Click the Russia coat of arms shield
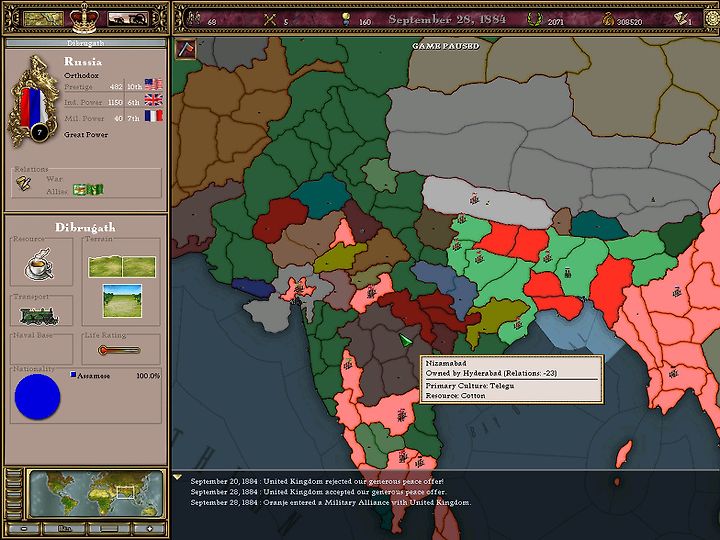The height and width of the screenshot is (540, 720). pos(33,101)
